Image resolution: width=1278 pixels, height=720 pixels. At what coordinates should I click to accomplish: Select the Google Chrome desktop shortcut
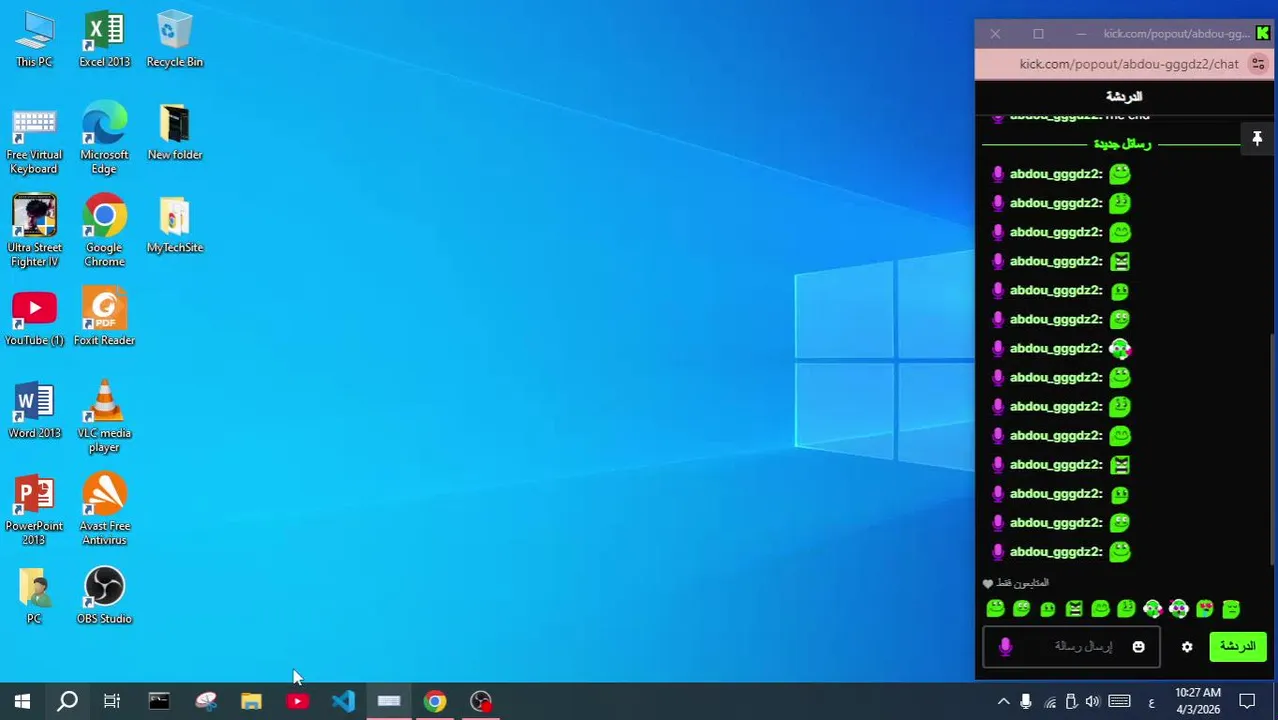click(x=104, y=232)
